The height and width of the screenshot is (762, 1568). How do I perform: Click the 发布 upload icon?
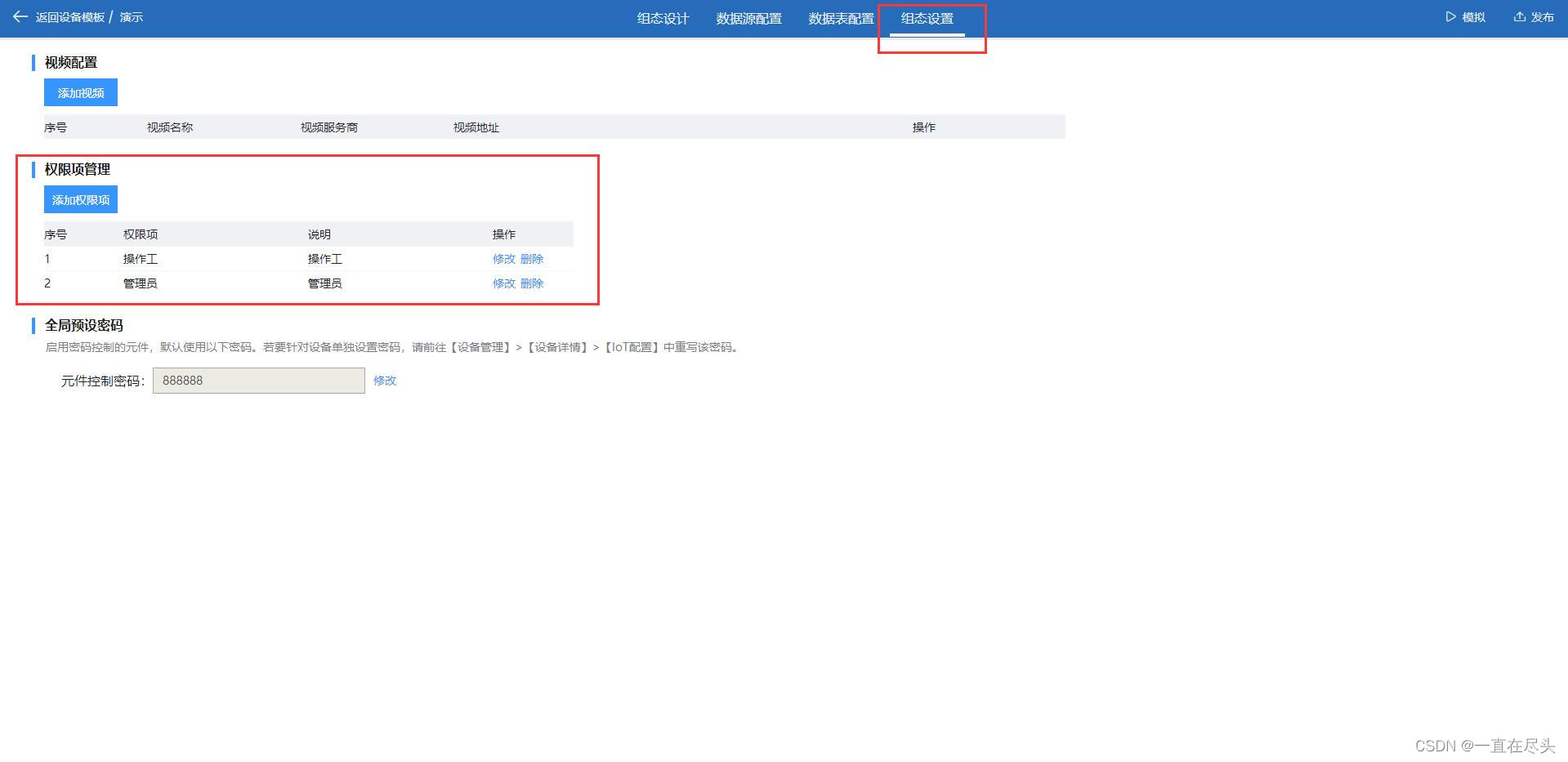(x=1519, y=16)
